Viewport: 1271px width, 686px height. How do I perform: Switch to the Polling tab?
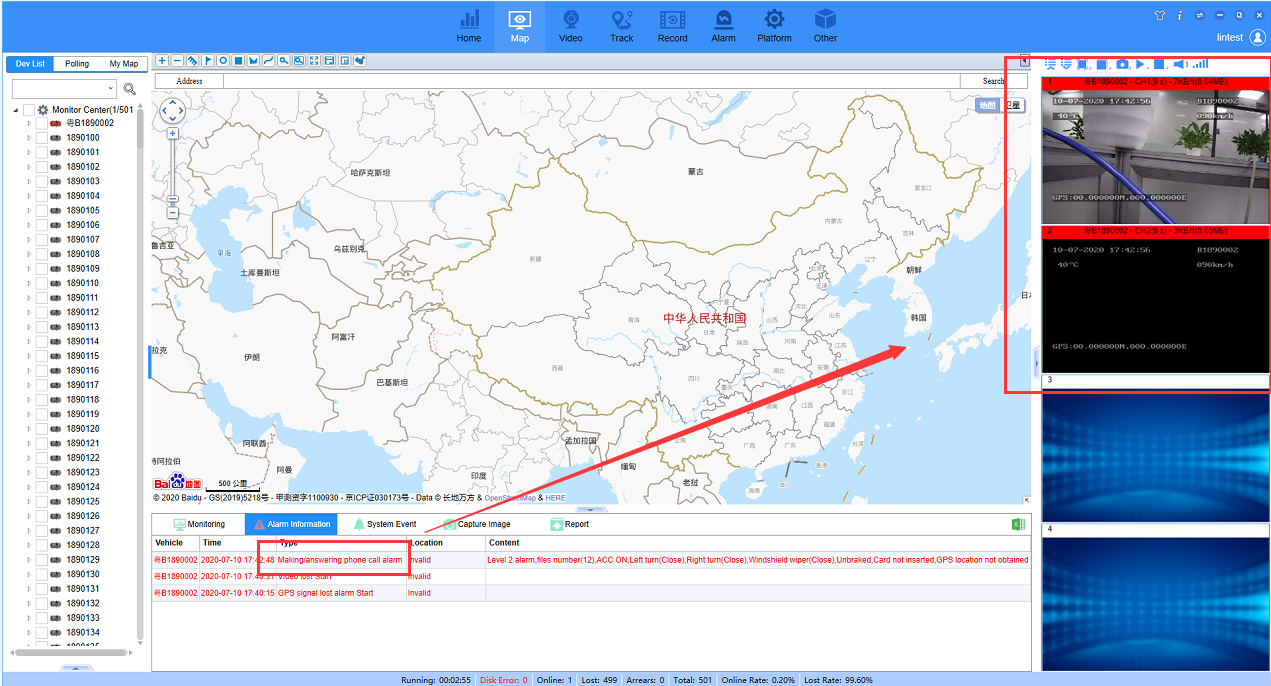[77, 64]
